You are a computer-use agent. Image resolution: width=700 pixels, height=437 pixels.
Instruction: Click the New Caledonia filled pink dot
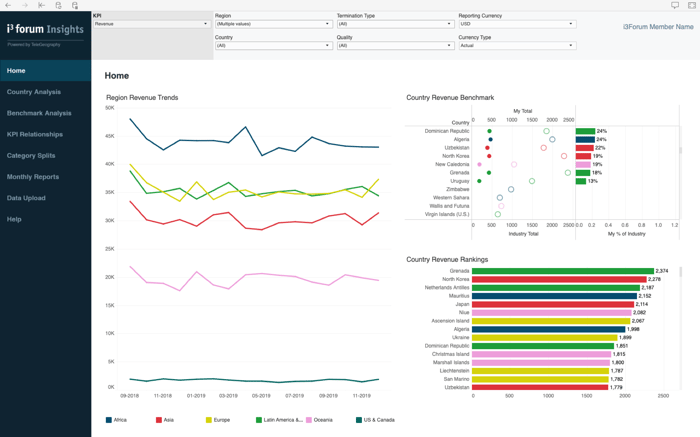coord(479,164)
